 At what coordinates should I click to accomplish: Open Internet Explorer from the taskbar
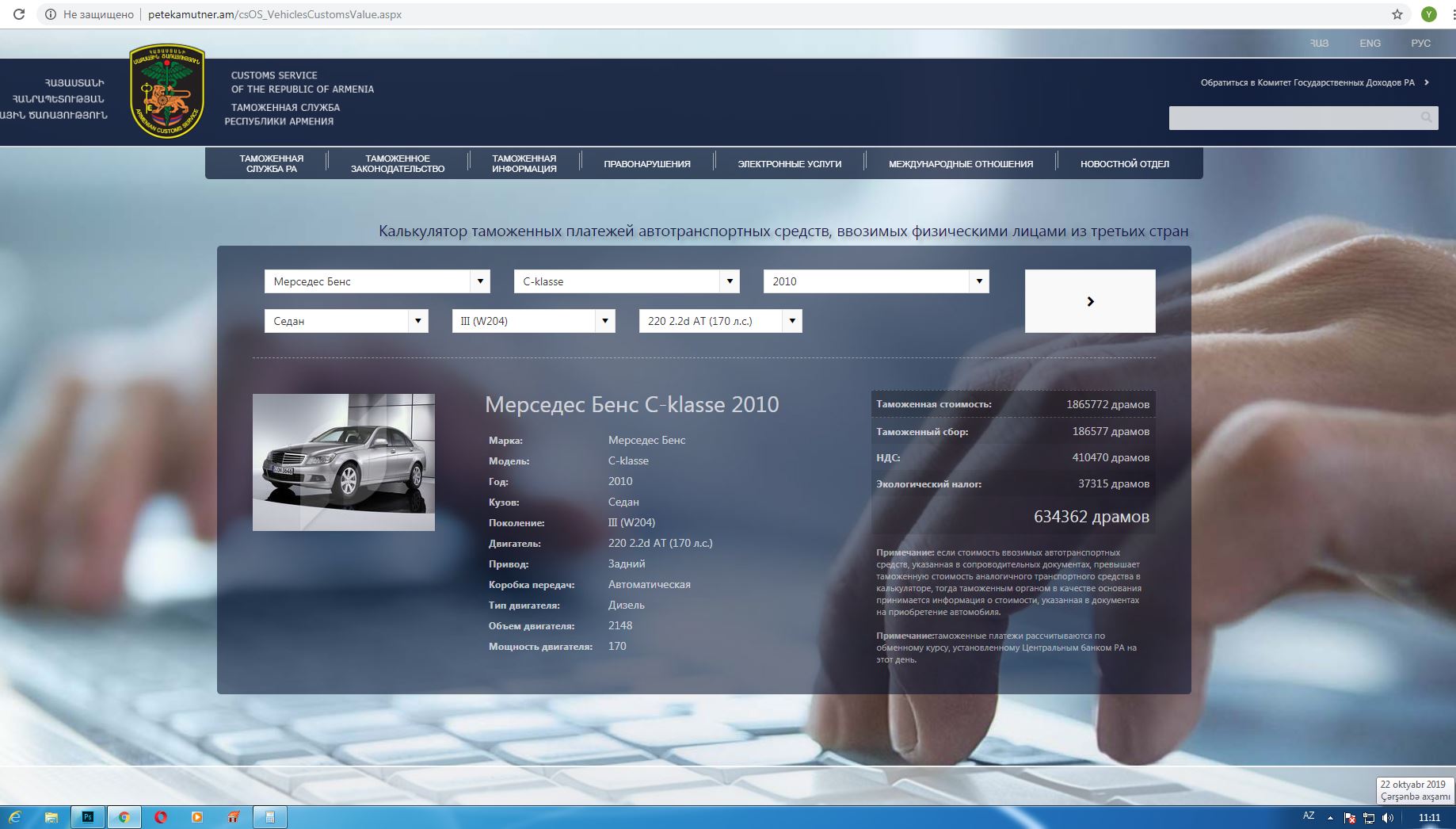[15, 817]
